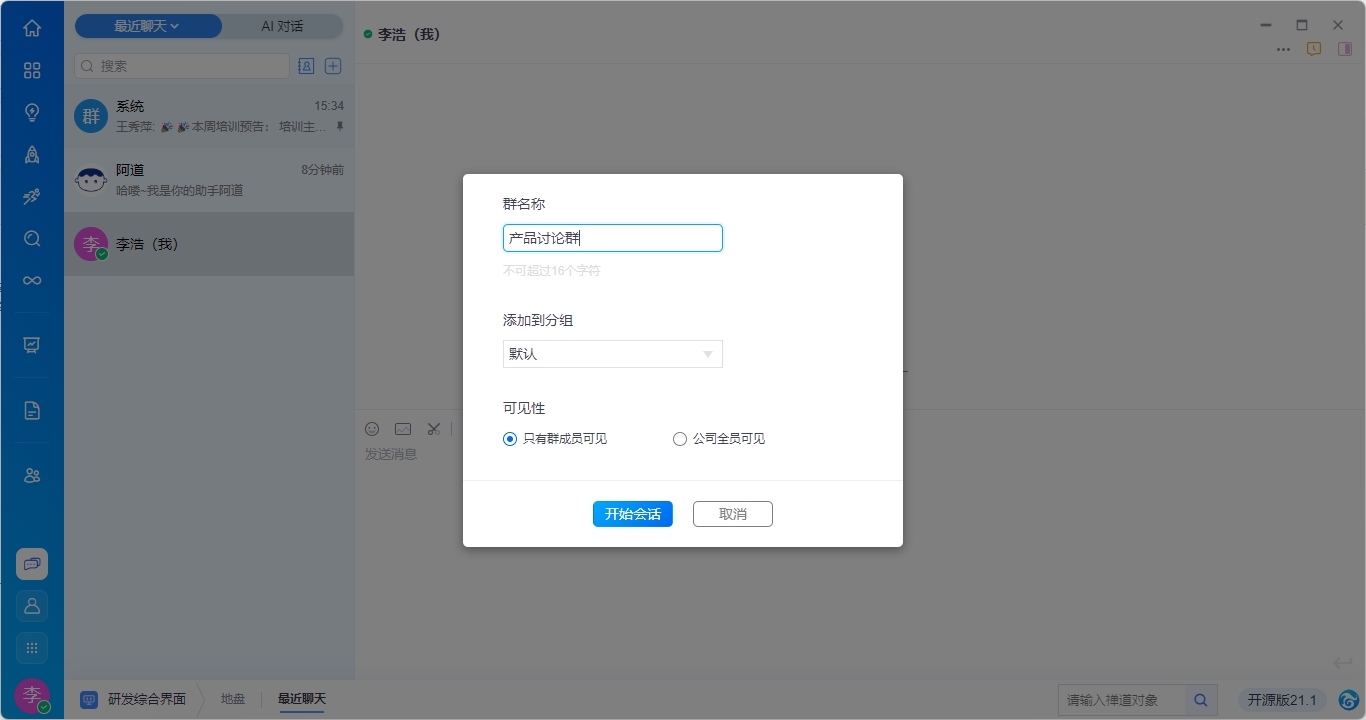Open the address book icon beside search

(x=306, y=66)
